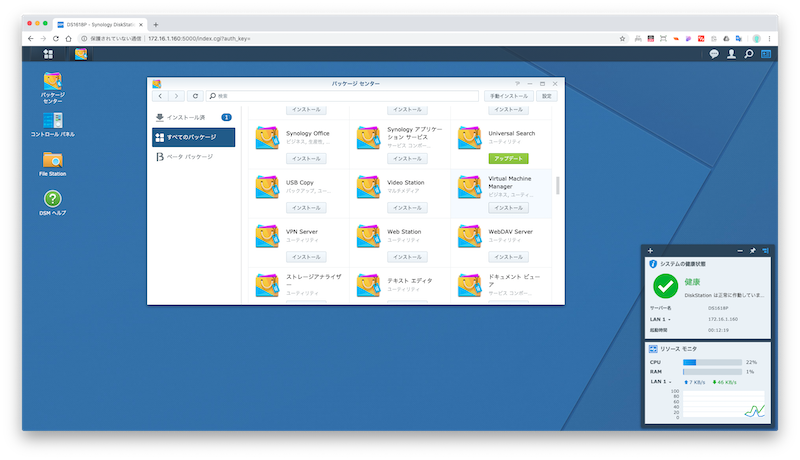Image resolution: width=800 pixels, height=460 pixels.
Task: Click the Virtual Machine Manager package icon
Action: pos(469,187)
